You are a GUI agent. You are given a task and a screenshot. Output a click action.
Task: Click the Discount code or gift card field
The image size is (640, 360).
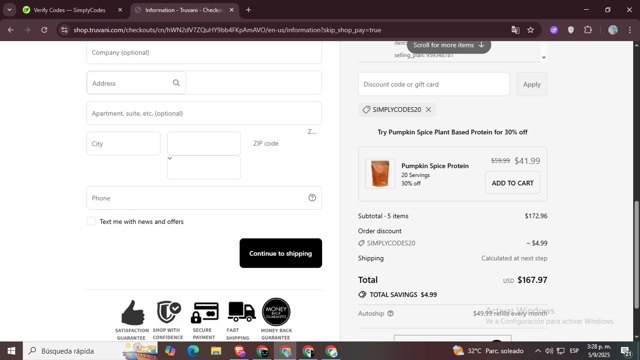(x=434, y=84)
